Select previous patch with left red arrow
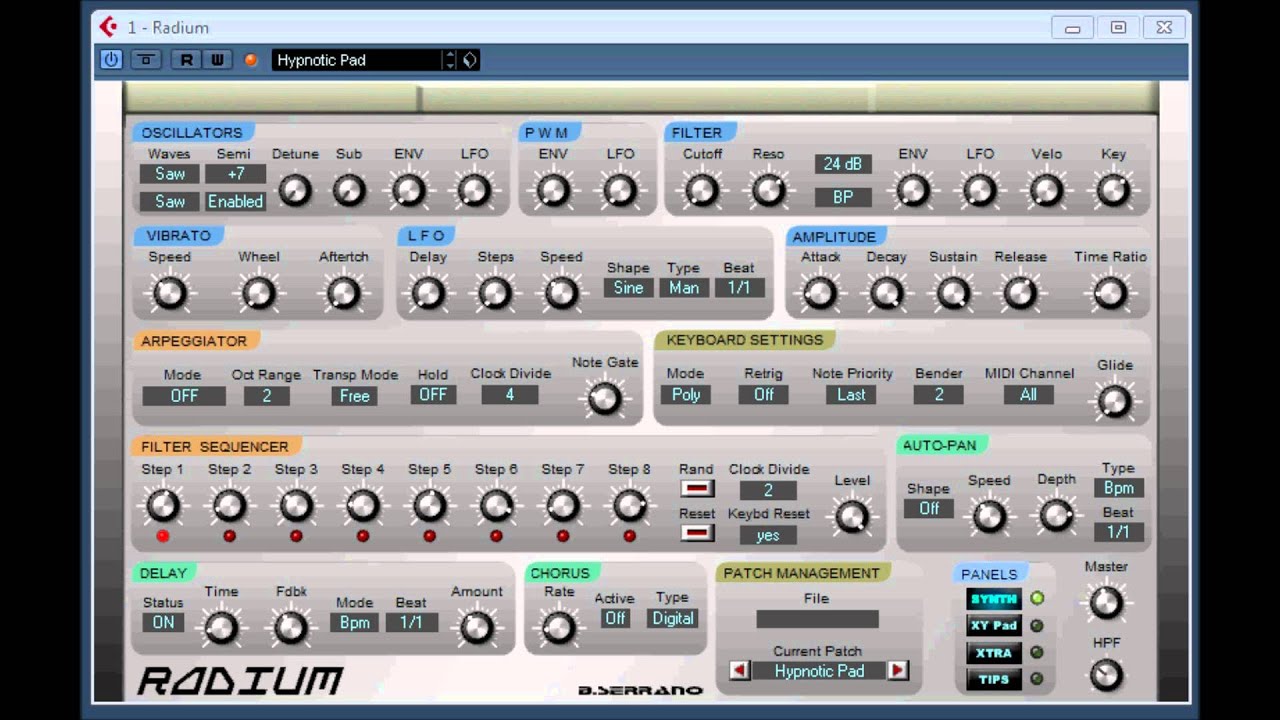1280x720 pixels. 740,671
